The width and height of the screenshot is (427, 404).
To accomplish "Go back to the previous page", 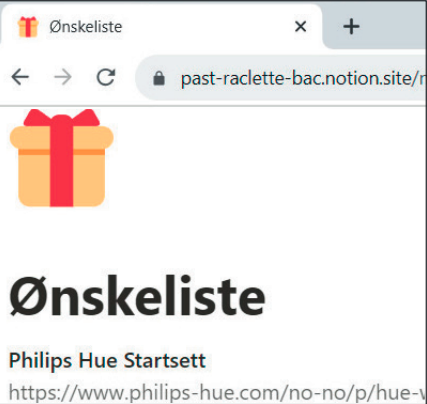I will click(20, 77).
